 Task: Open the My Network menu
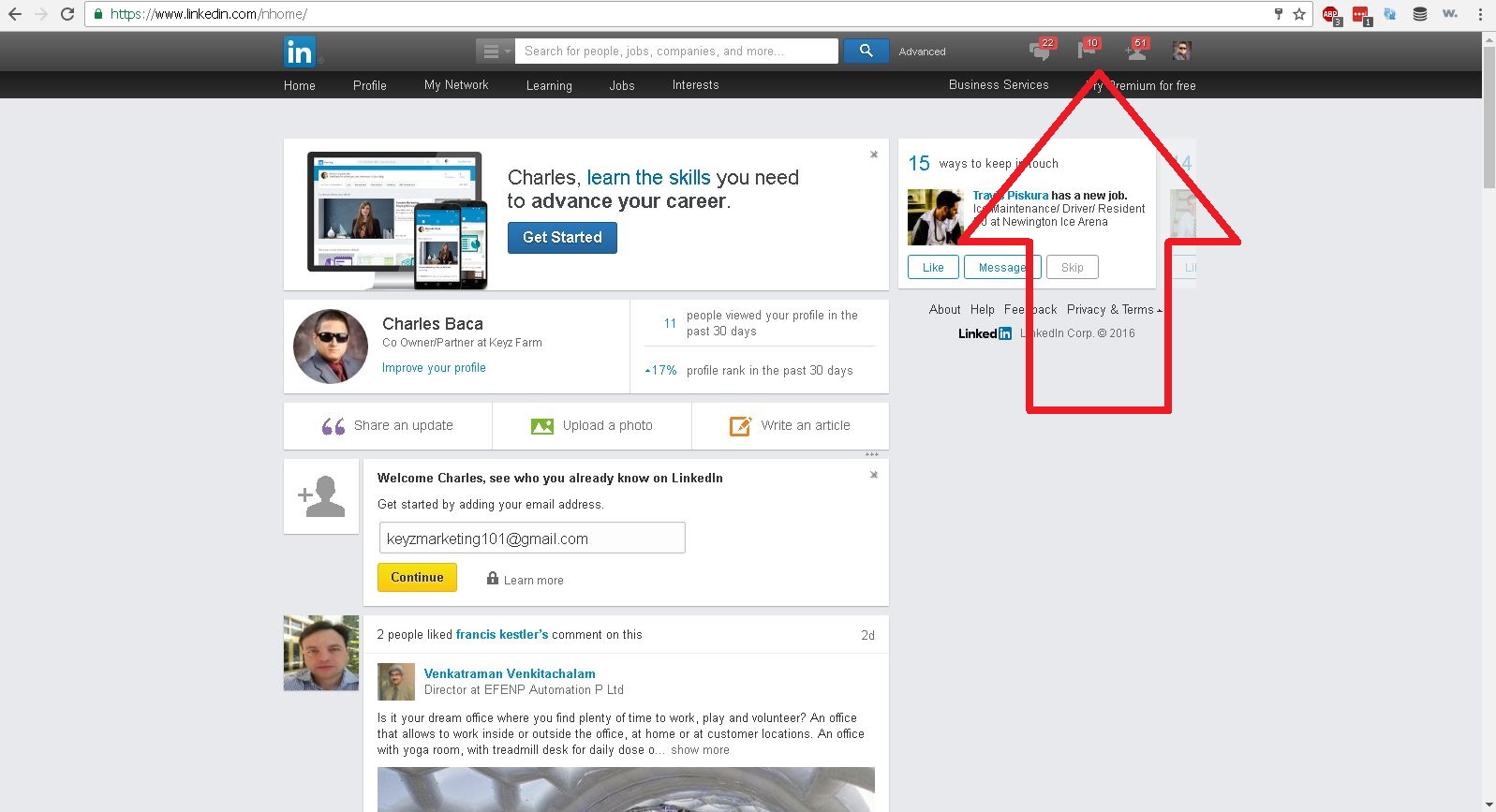point(456,85)
